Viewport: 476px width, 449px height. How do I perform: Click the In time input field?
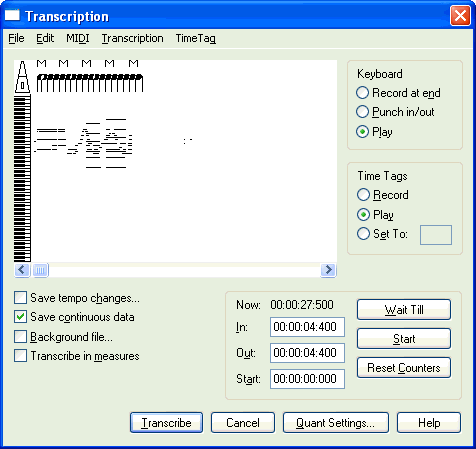coord(307,327)
